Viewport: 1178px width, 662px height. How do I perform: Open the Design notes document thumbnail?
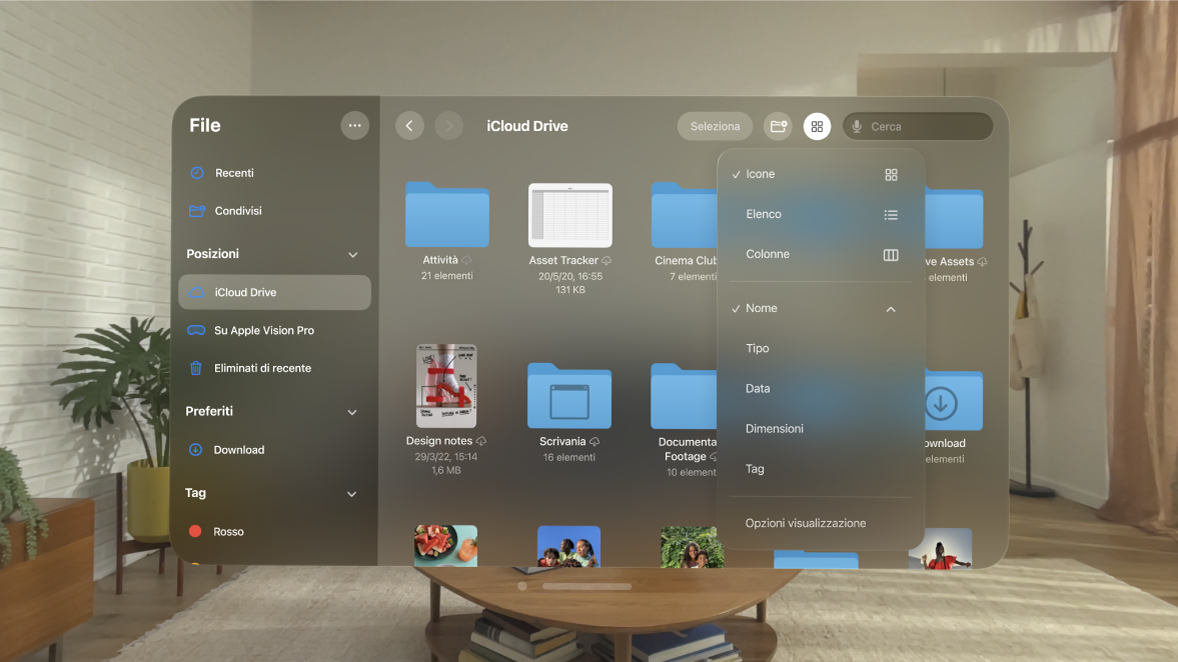pyautogui.click(x=446, y=386)
